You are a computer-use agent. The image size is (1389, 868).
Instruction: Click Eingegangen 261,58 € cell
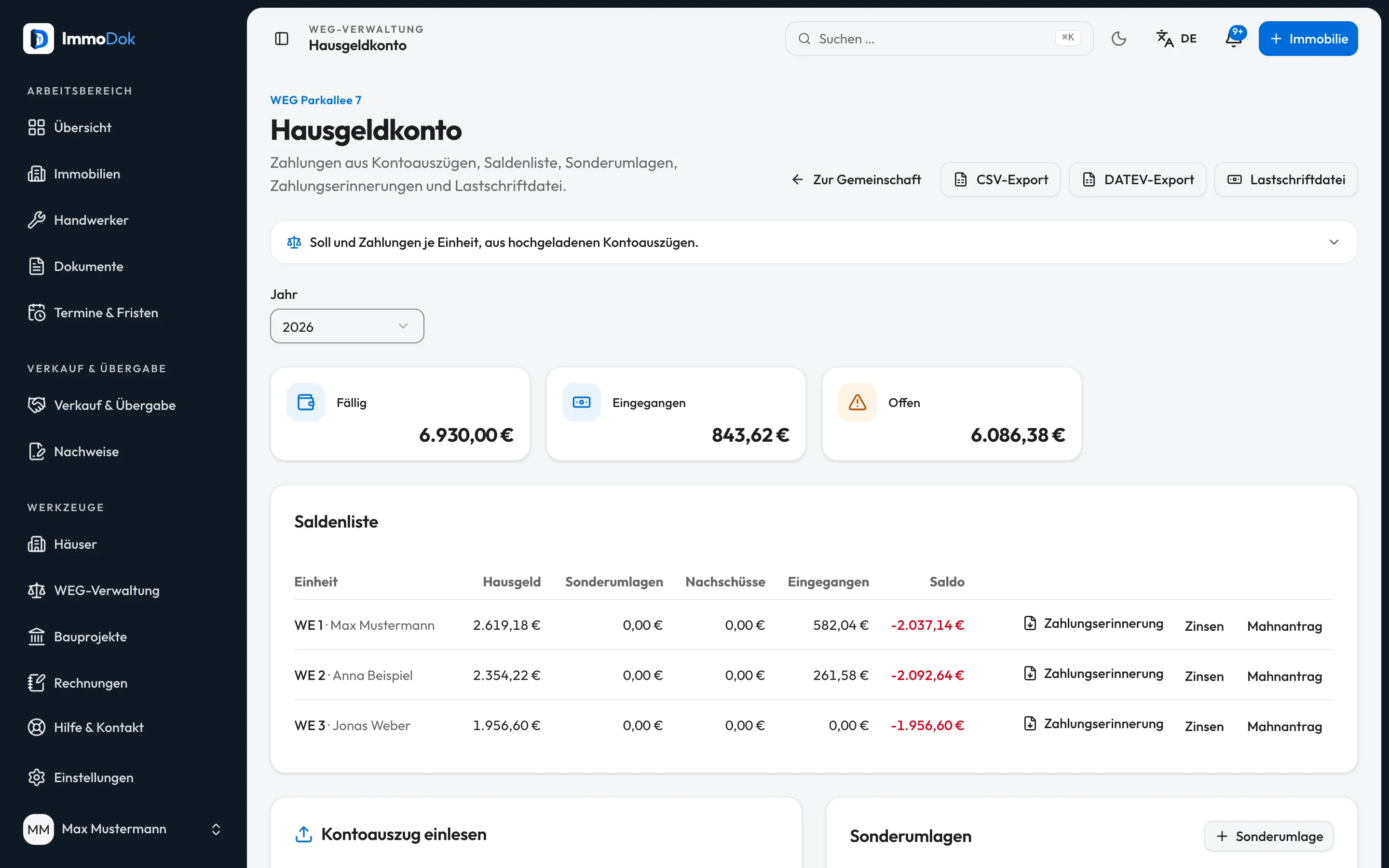(x=841, y=675)
